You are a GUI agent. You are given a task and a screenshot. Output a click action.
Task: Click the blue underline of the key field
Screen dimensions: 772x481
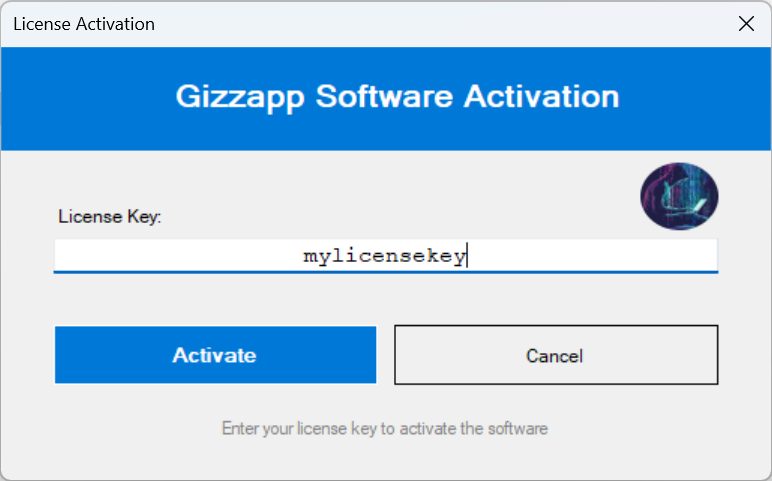click(x=386, y=271)
